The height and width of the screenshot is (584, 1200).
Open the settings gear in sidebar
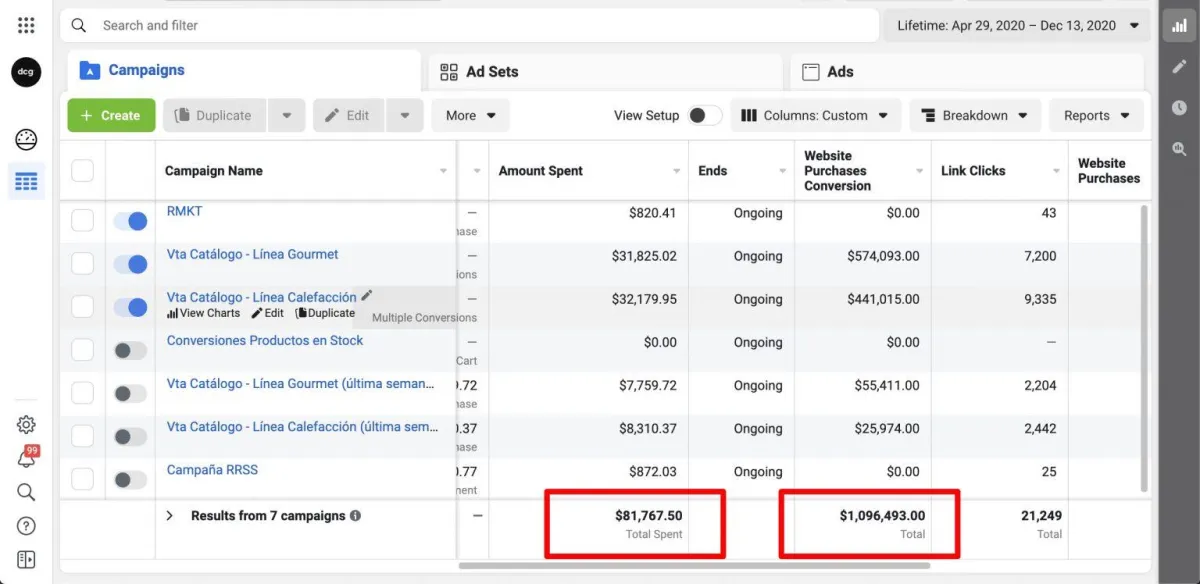(x=26, y=425)
